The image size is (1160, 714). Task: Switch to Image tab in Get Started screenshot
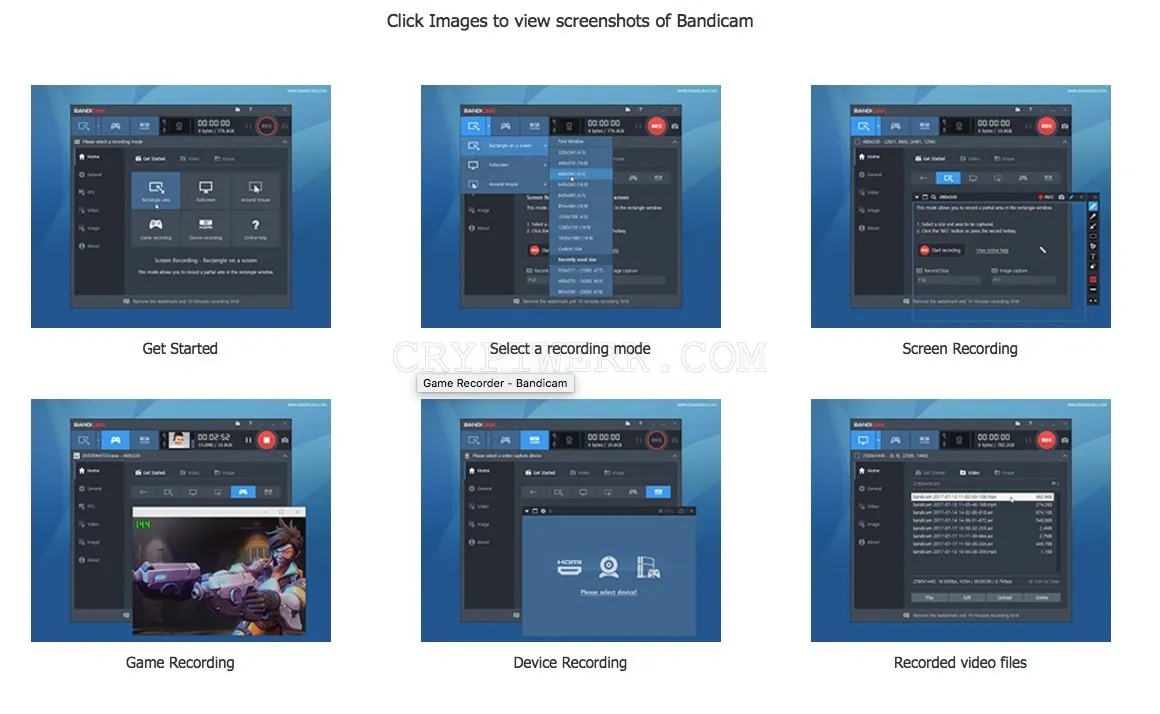(224, 159)
